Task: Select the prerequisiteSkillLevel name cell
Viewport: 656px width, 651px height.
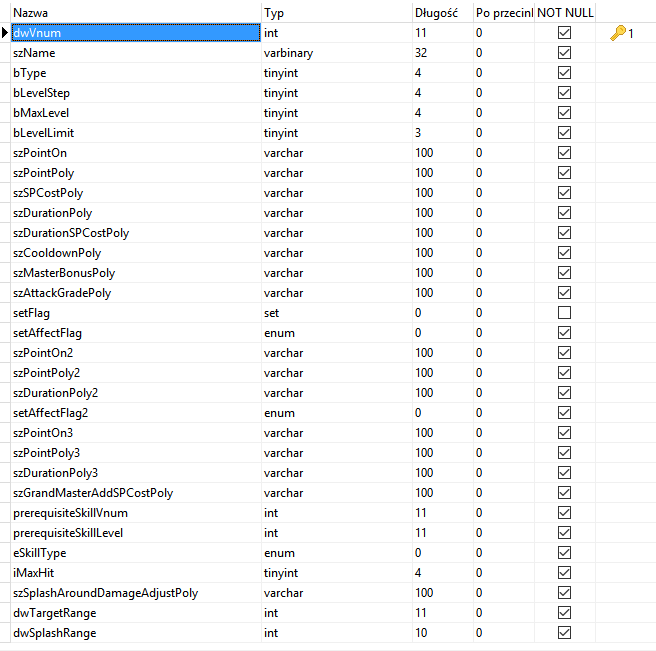Action: 136,533
